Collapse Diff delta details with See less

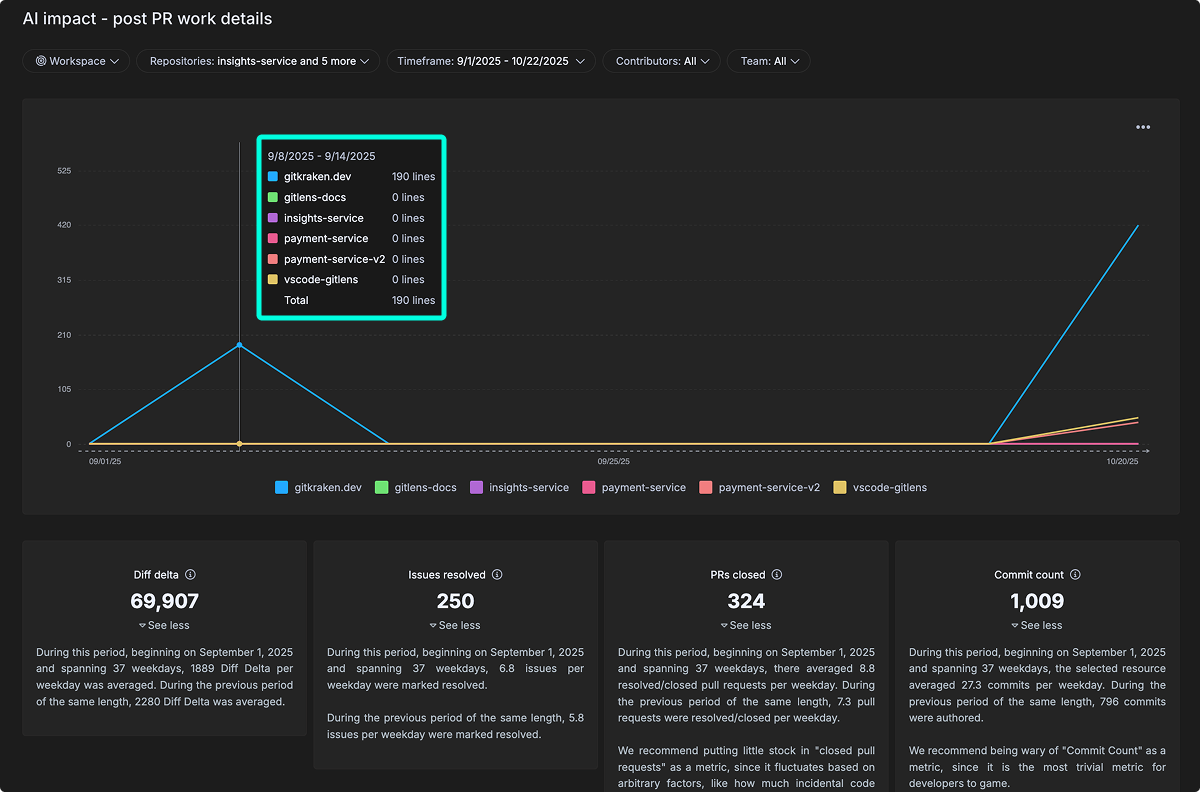click(x=164, y=624)
